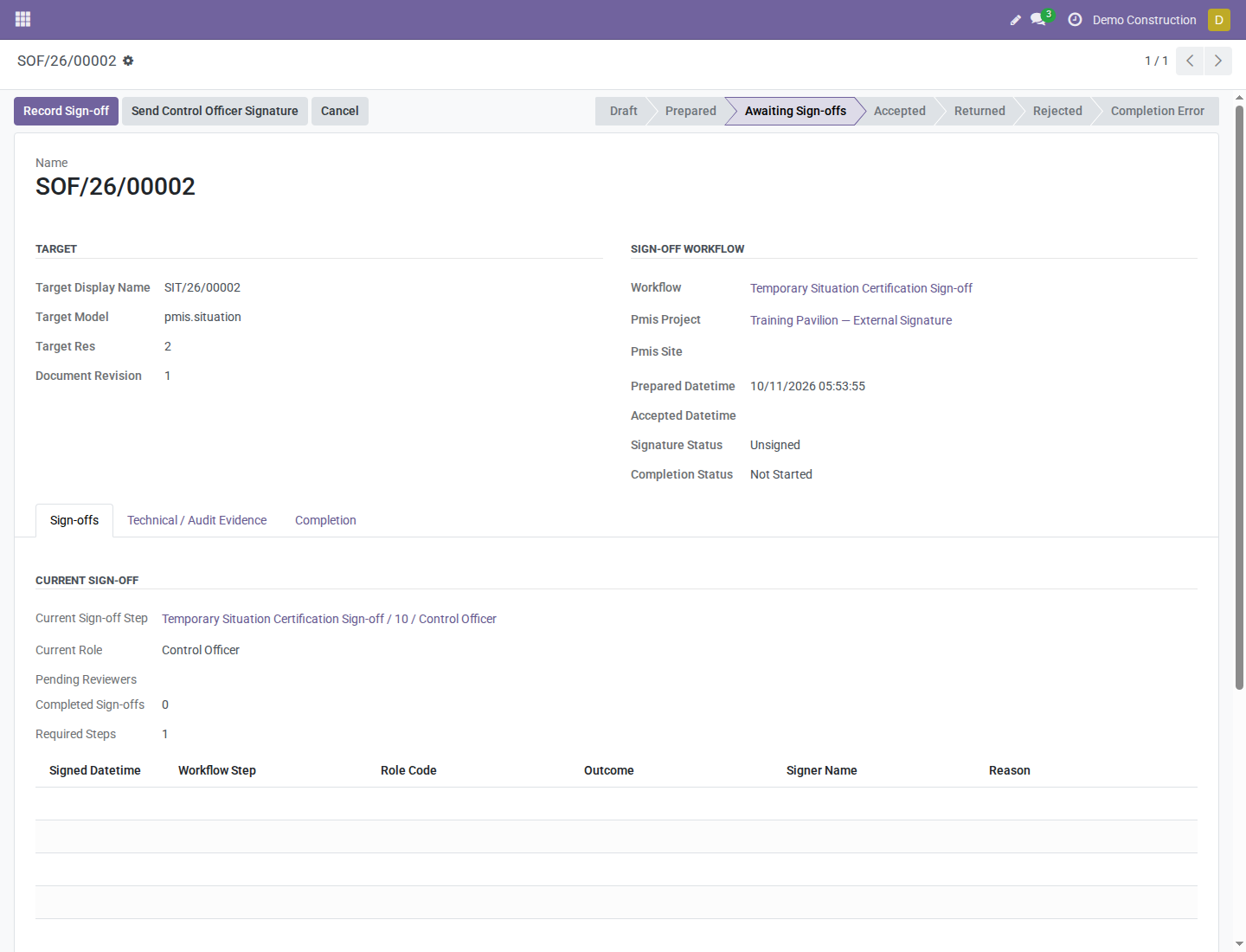Click the 1 / 1 pager counter
Screen dimensions: 1246x952
pos(1156,61)
